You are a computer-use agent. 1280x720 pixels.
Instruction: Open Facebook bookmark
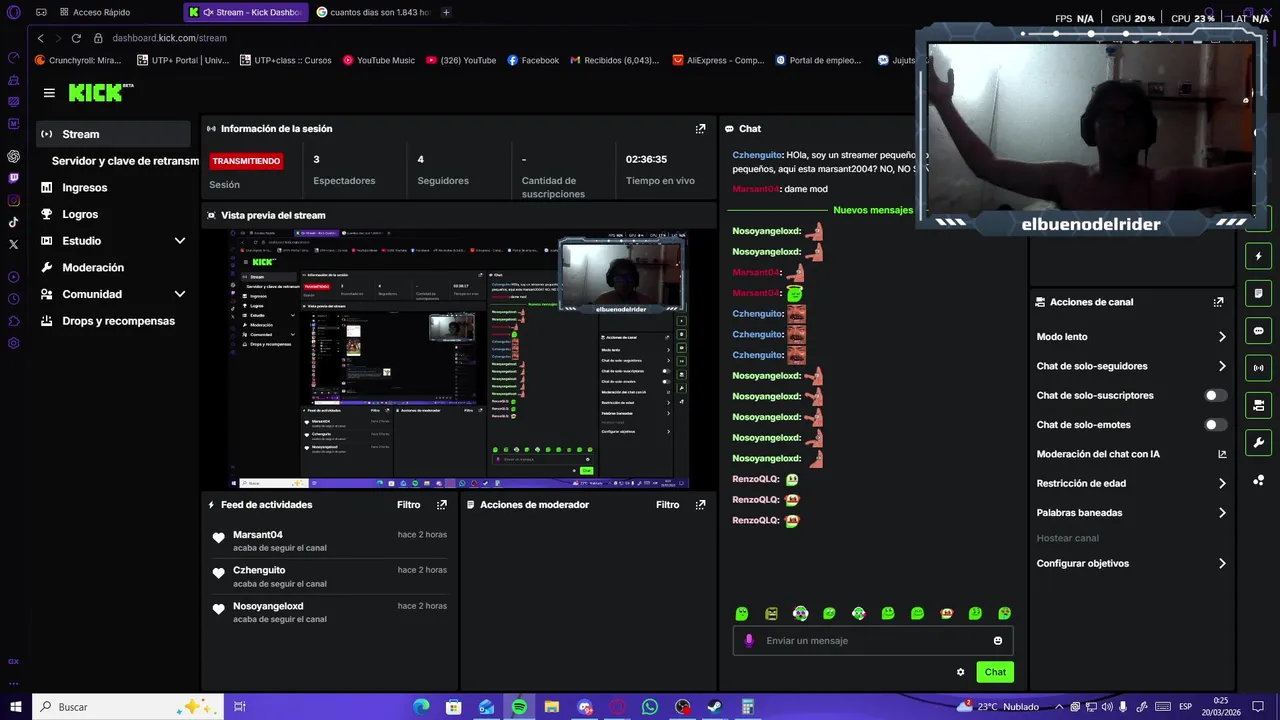click(x=533, y=60)
